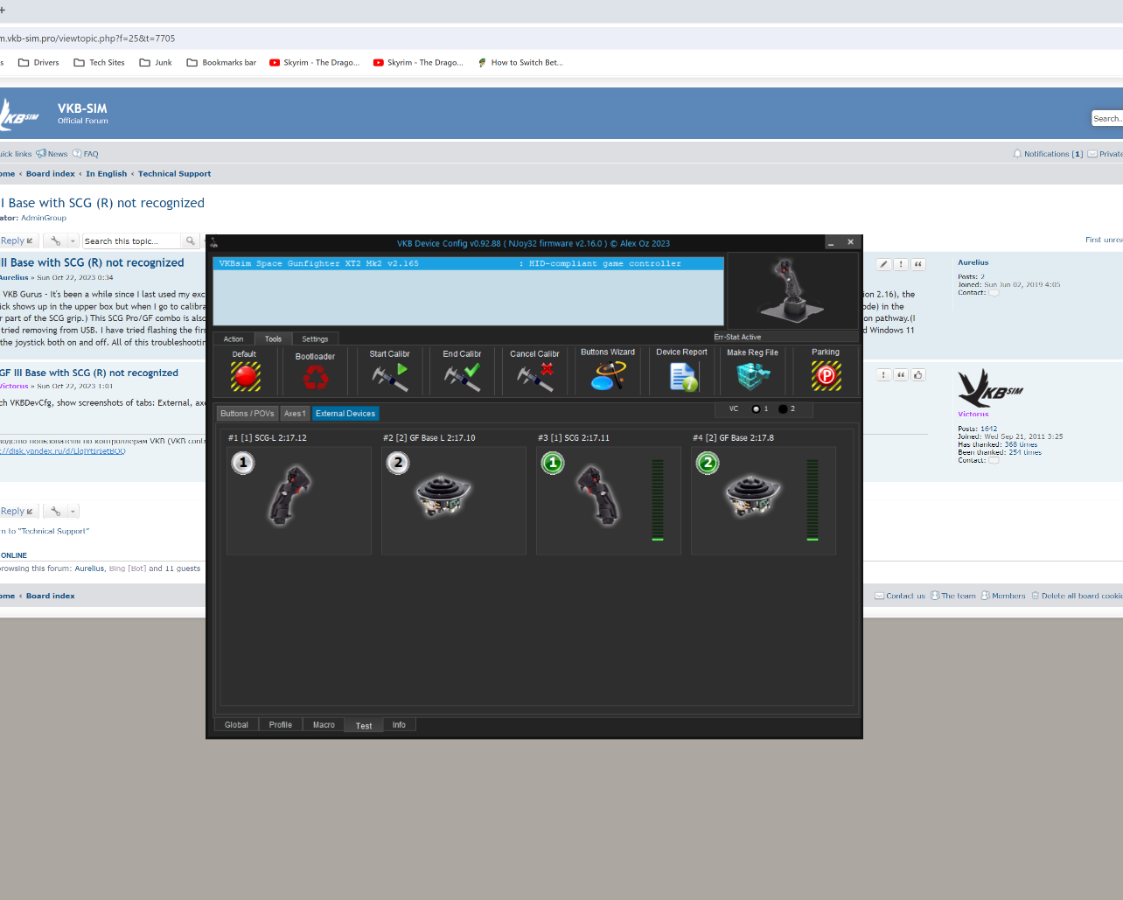The image size is (1123, 900).
Task: Select device #4 GF Base image
Action: coord(753,495)
